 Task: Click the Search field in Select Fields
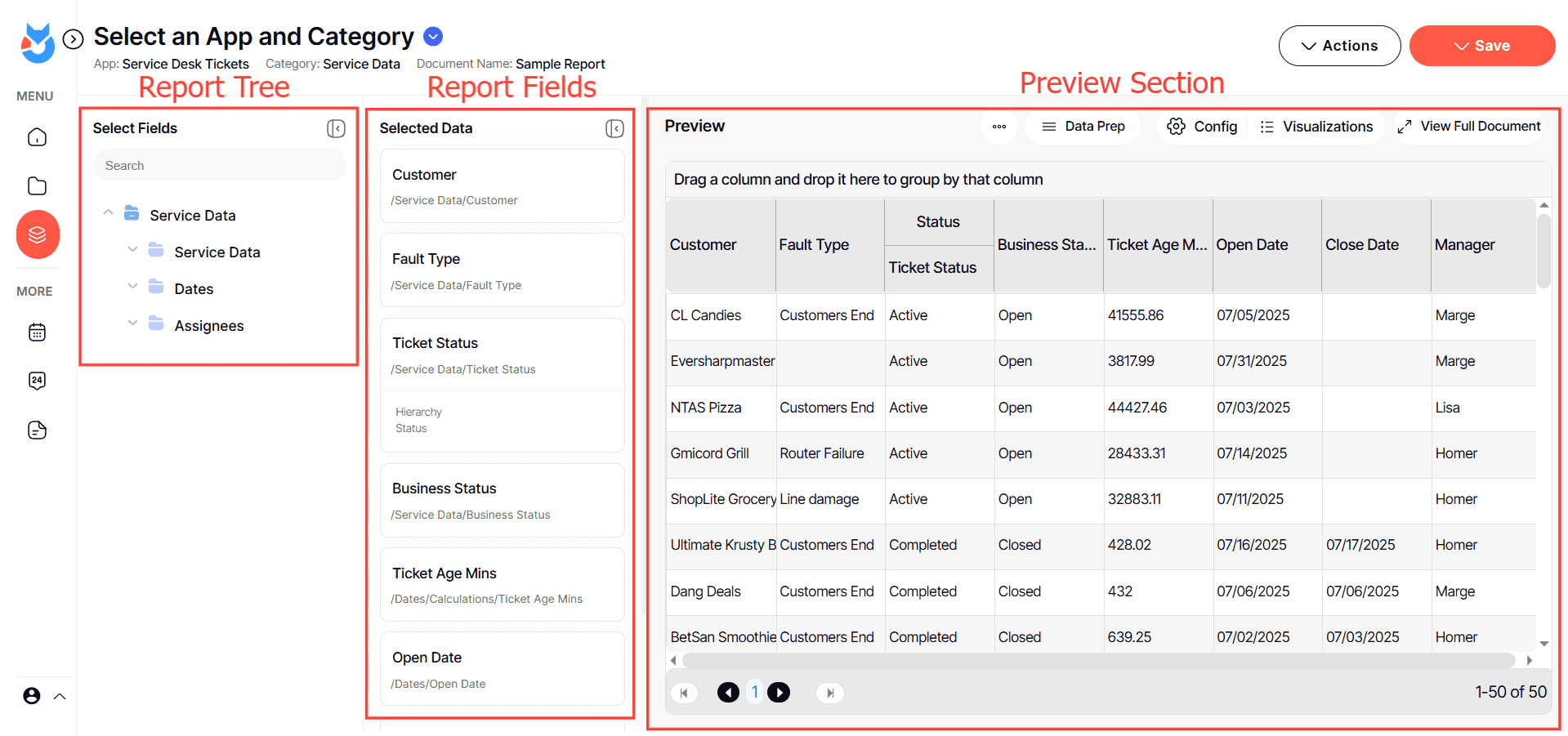[x=219, y=166]
